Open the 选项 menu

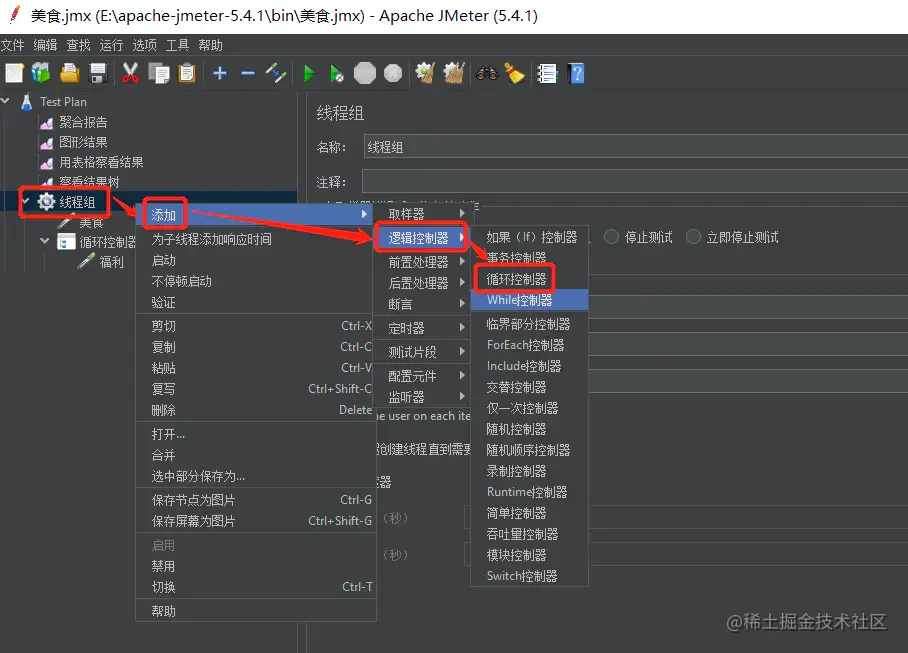144,45
